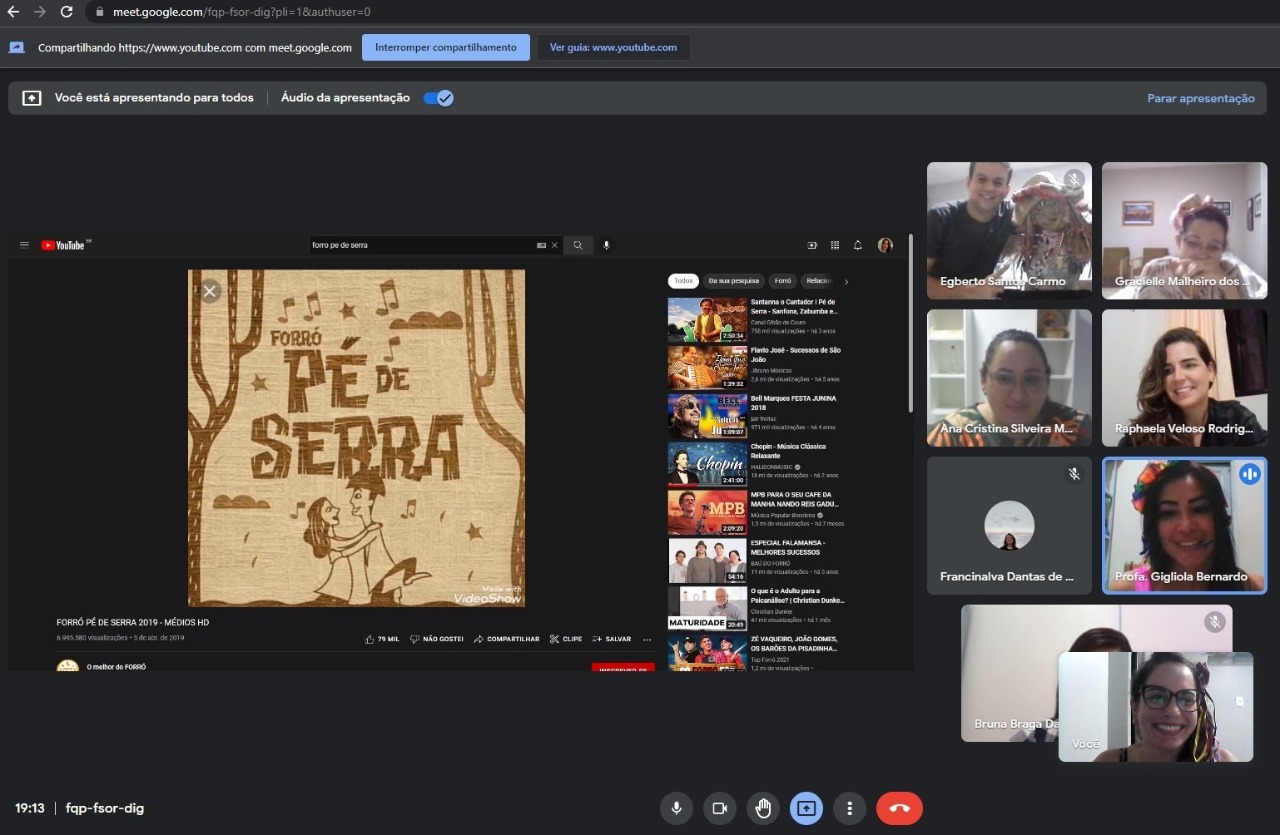Viewport: 1280px width, 835px height.
Task: Open the three-dot more actions under video
Action: point(647,639)
